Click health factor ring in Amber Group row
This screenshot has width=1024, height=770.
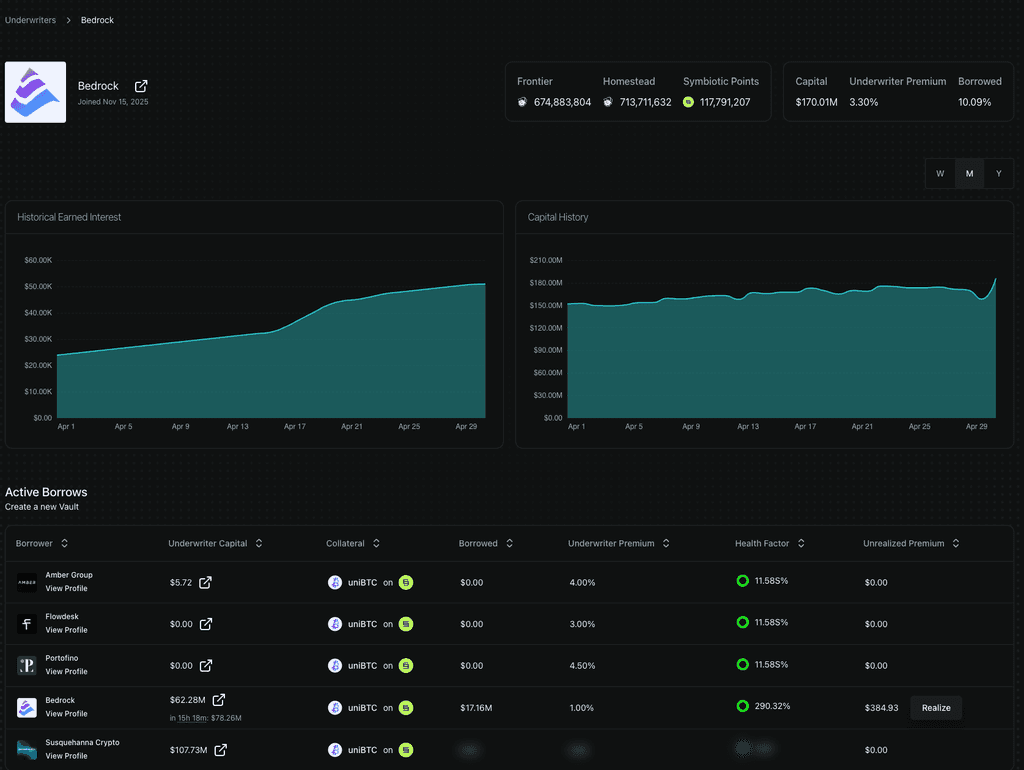(x=743, y=581)
